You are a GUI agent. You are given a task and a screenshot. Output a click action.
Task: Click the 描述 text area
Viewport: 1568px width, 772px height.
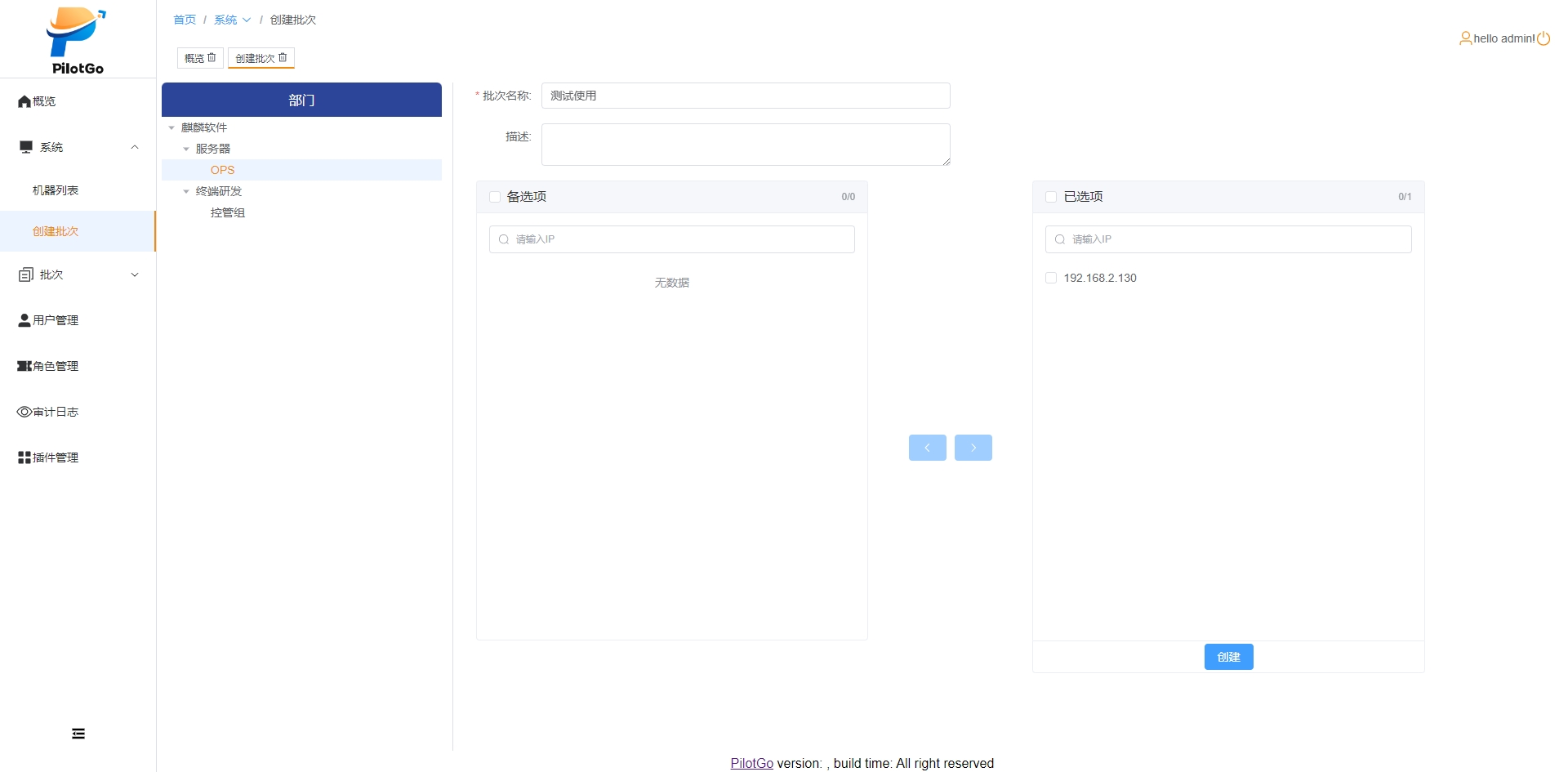tap(745, 145)
